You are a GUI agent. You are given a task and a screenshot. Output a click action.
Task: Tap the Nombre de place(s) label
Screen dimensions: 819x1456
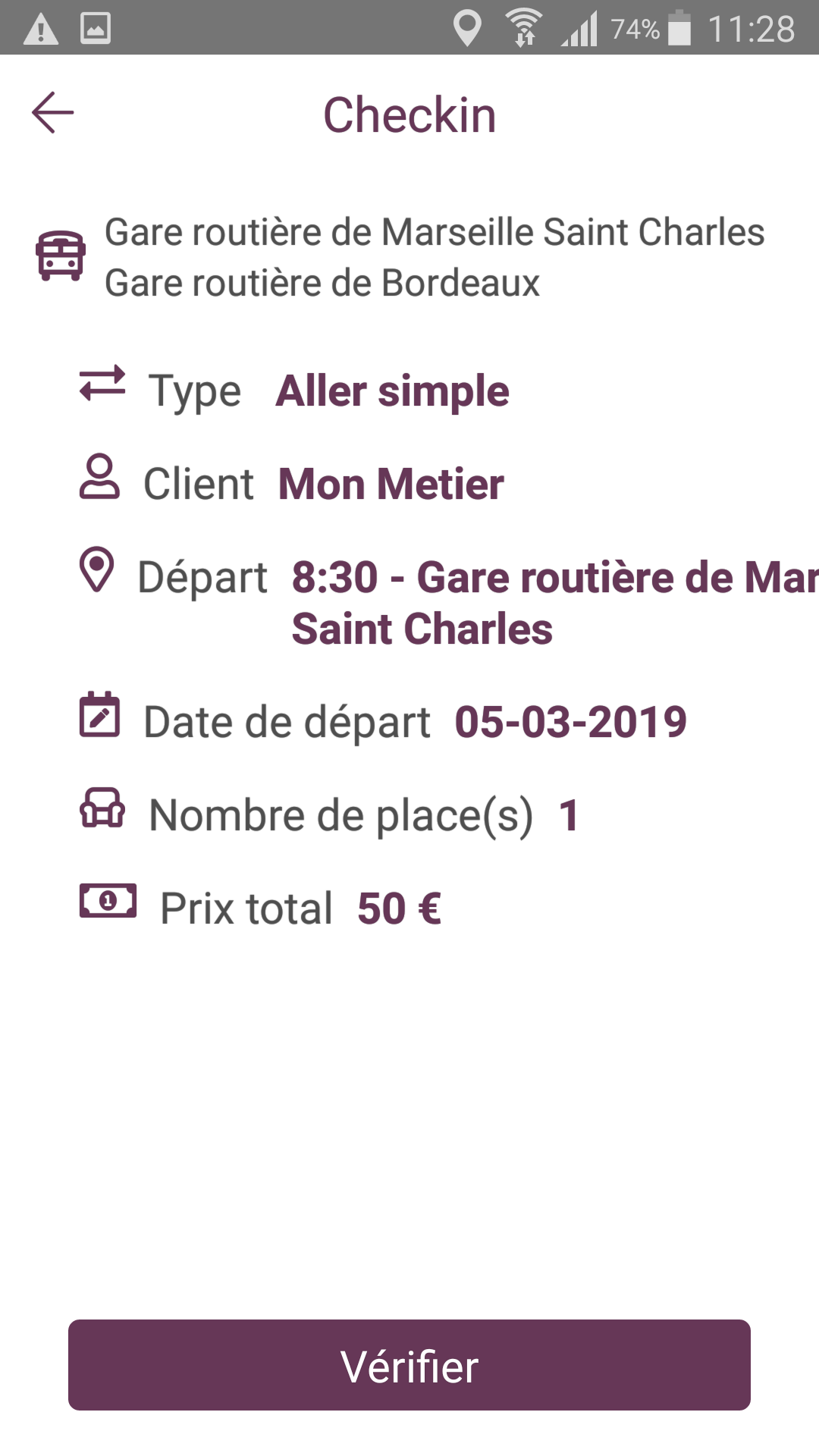pos(341,815)
